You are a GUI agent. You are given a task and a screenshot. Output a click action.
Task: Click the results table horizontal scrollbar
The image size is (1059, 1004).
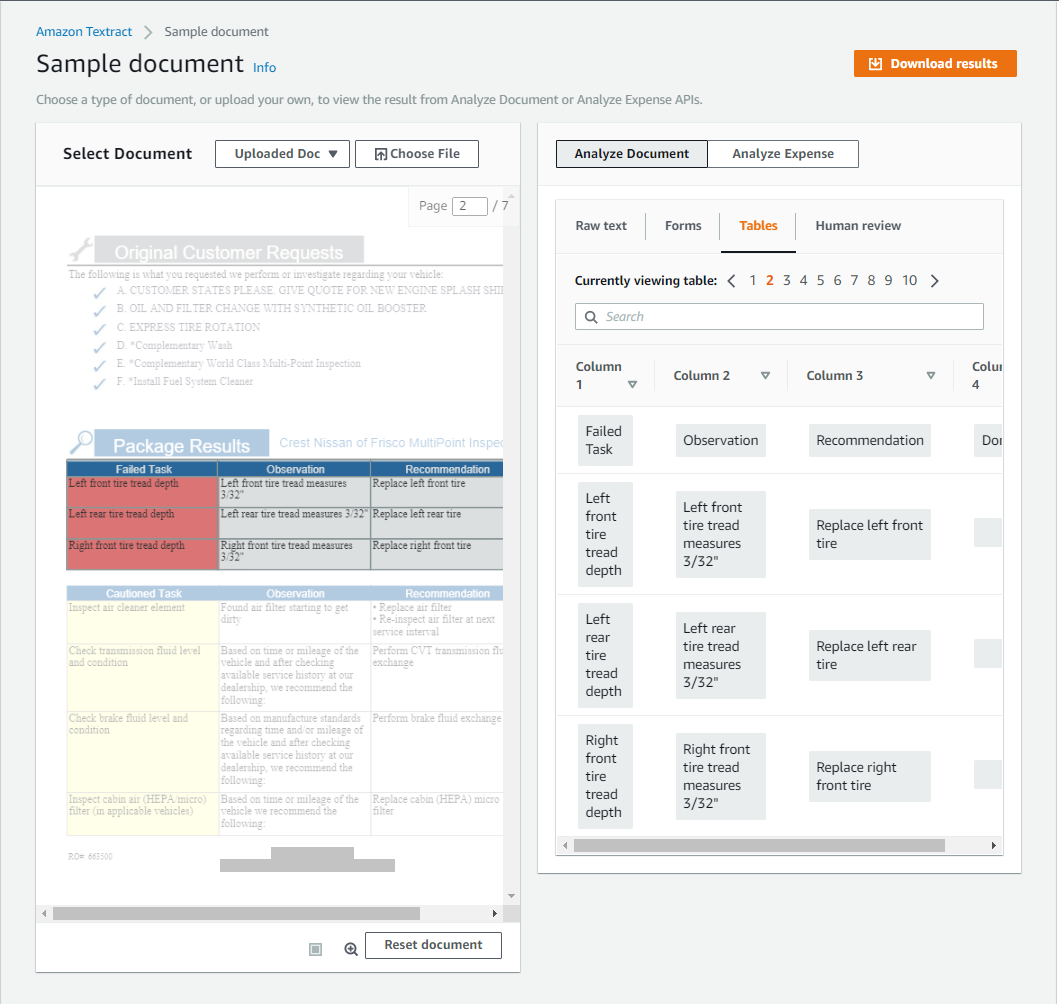point(759,845)
